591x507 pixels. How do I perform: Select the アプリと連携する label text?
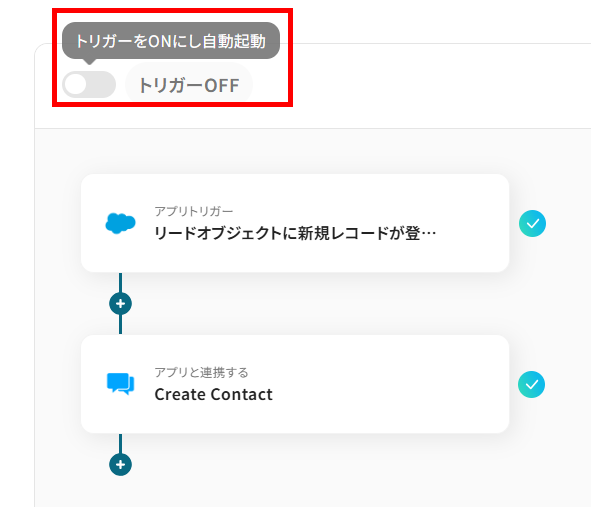tap(202, 372)
